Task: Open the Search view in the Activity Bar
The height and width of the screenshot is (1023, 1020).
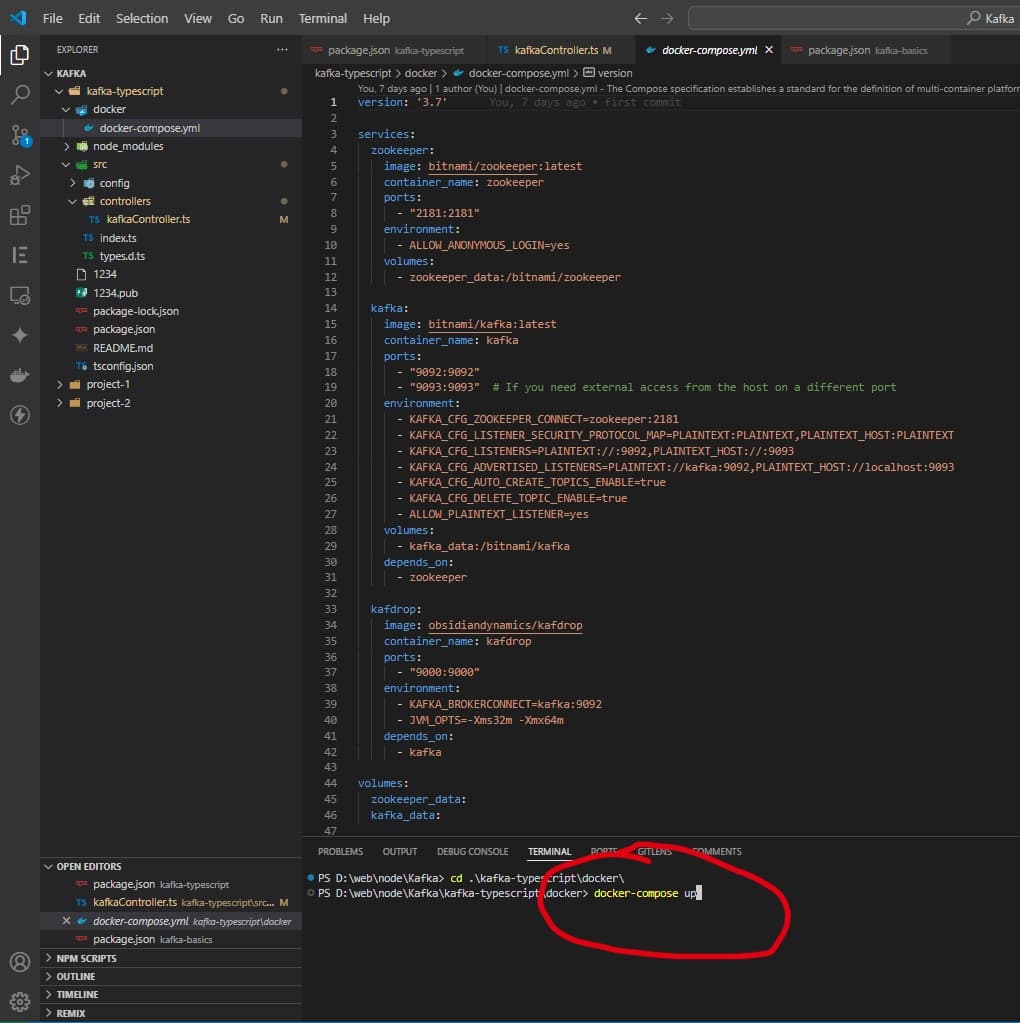Action: (x=19, y=95)
